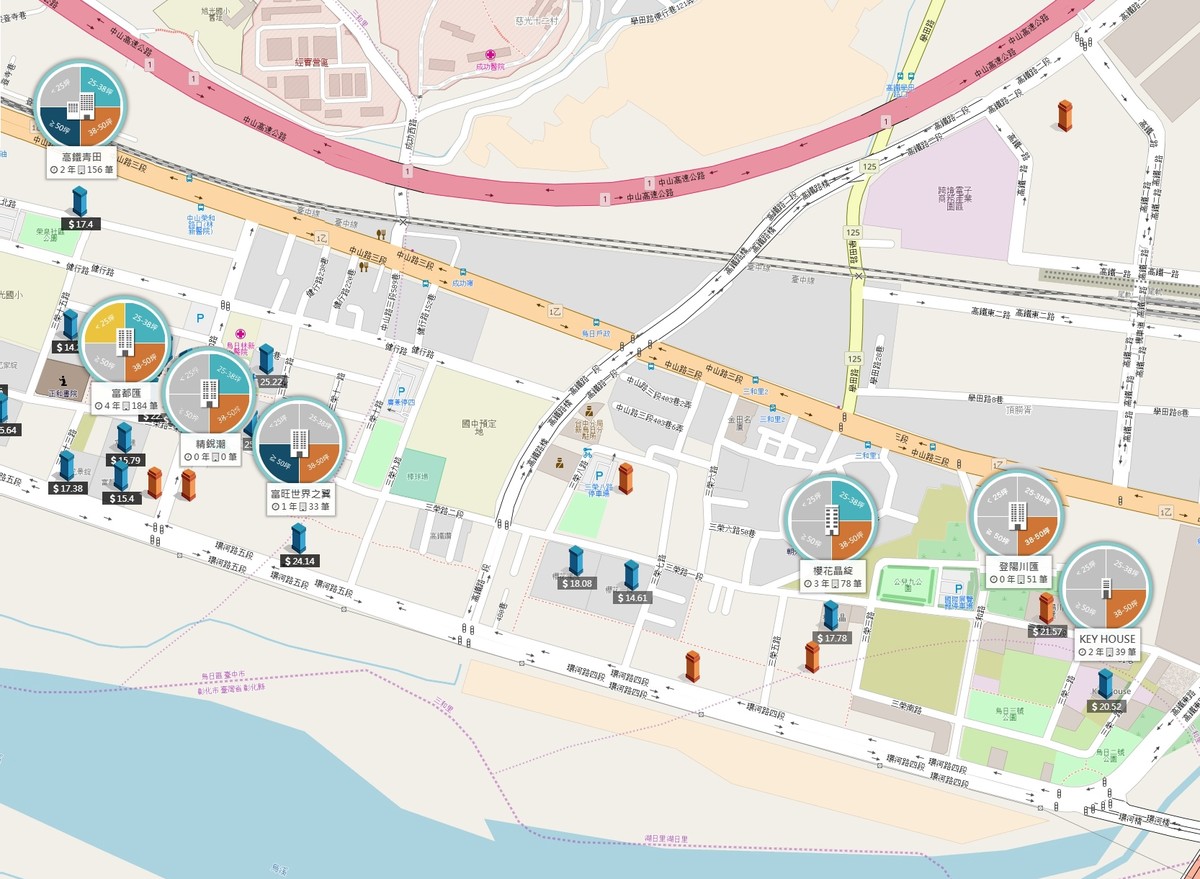
Task: Click the 精銳潮 gray pie marker
Action: pos(208,391)
